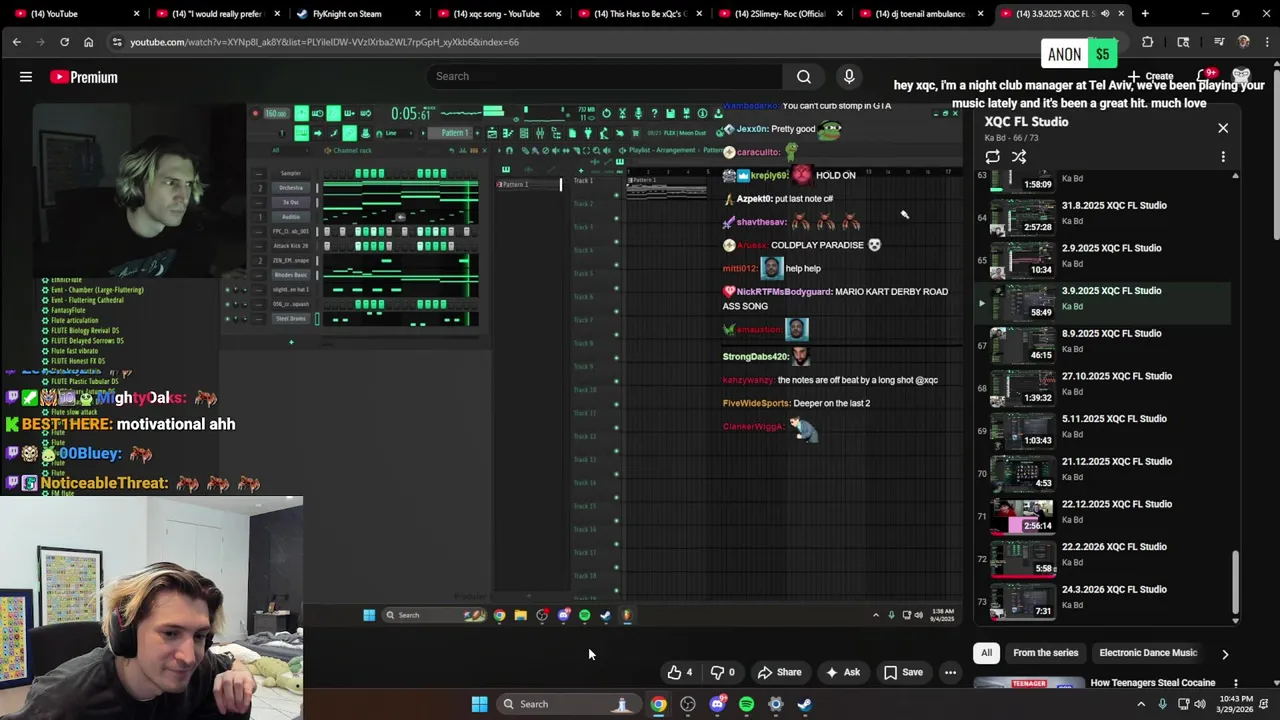Open 5.11.2025 XQC FL Studio video thumbnail
1280x720 pixels.
1023,431
